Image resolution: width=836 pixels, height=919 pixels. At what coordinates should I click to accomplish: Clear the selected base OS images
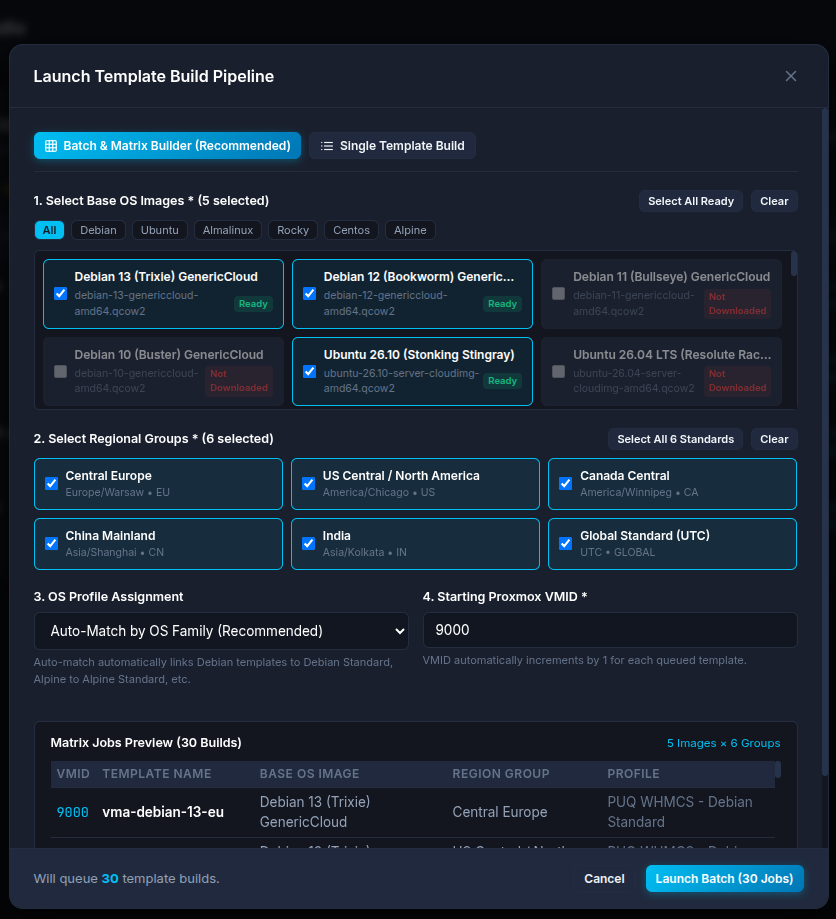pyautogui.click(x=774, y=201)
